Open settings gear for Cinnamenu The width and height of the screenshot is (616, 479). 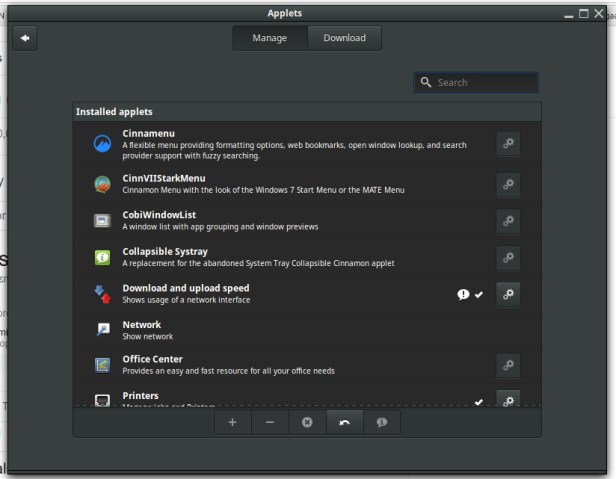(508, 144)
